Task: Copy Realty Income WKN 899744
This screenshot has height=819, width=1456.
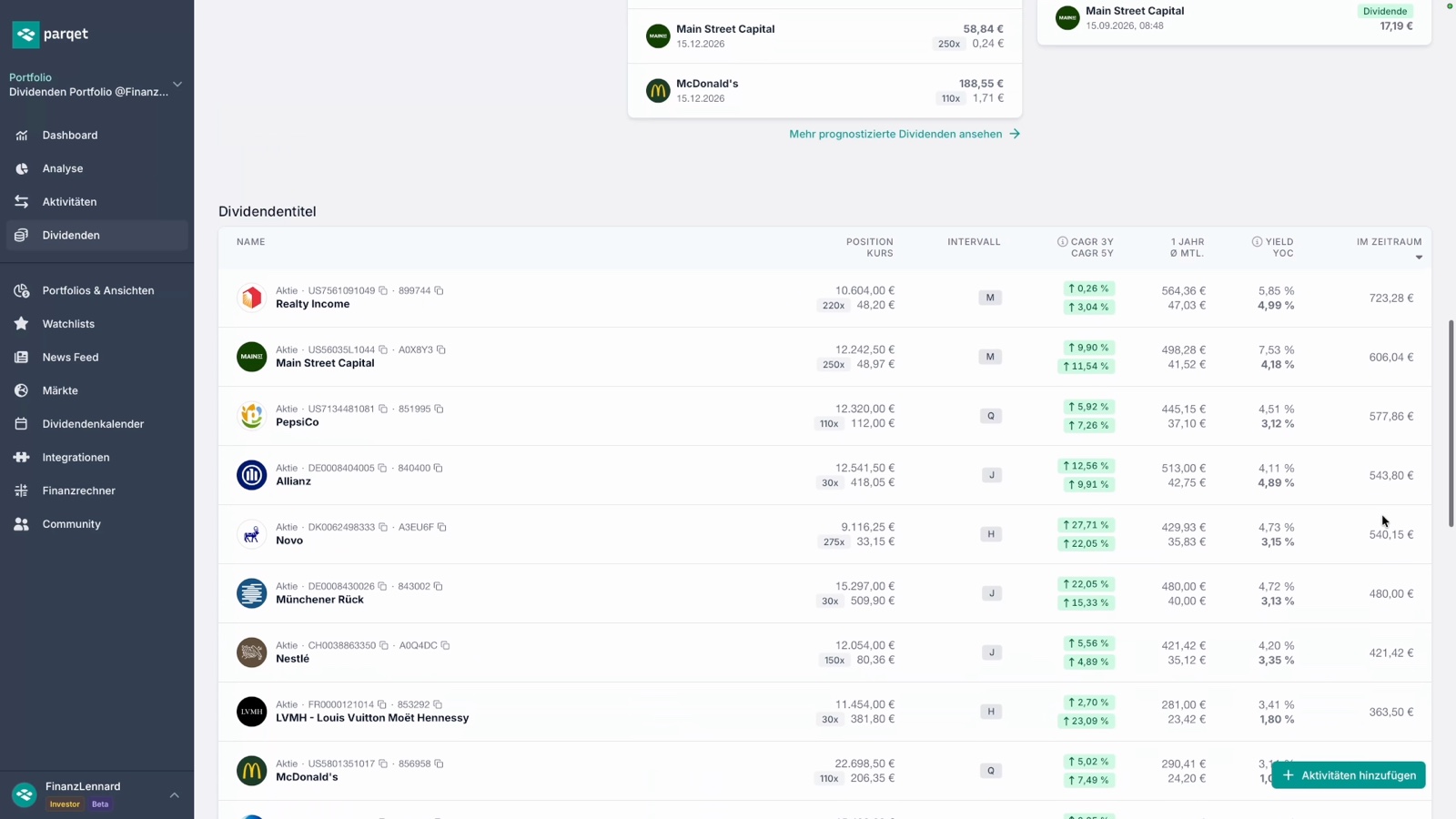Action: [x=439, y=291]
